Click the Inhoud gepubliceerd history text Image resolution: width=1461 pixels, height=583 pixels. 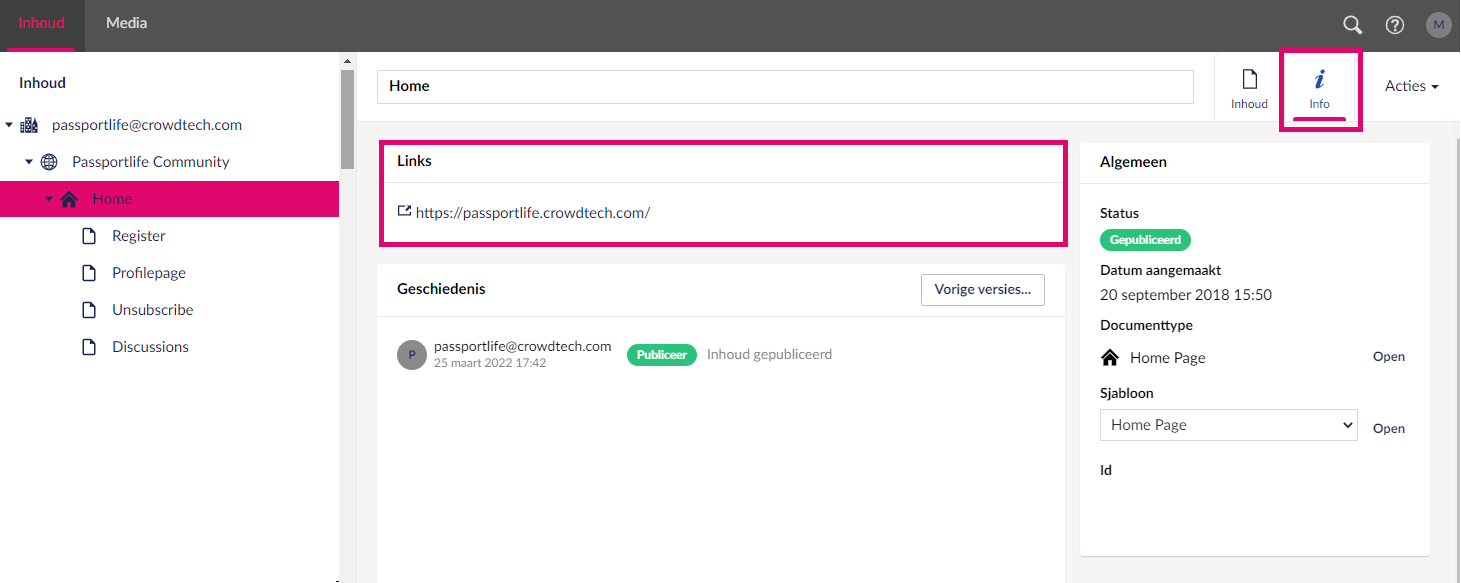tap(769, 355)
